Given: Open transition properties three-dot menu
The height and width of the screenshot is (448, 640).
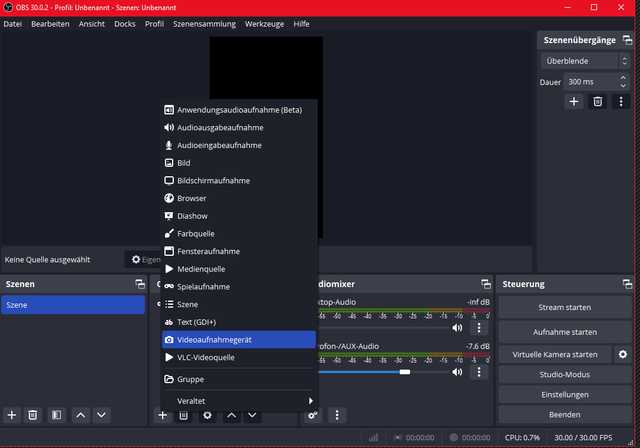Looking at the screenshot, I should click(621, 101).
